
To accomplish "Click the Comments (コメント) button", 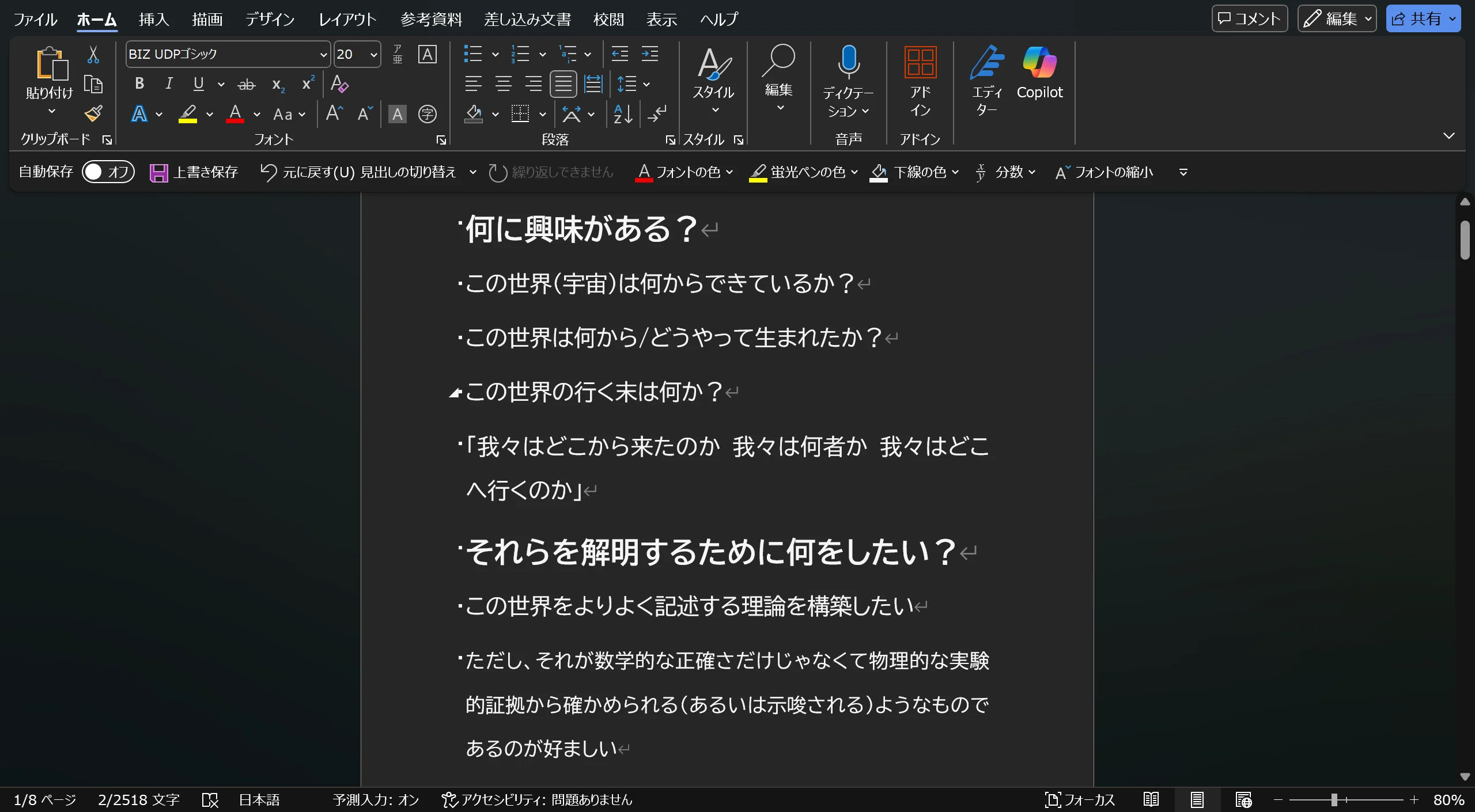I will pyautogui.click(x=1249, y=19).
